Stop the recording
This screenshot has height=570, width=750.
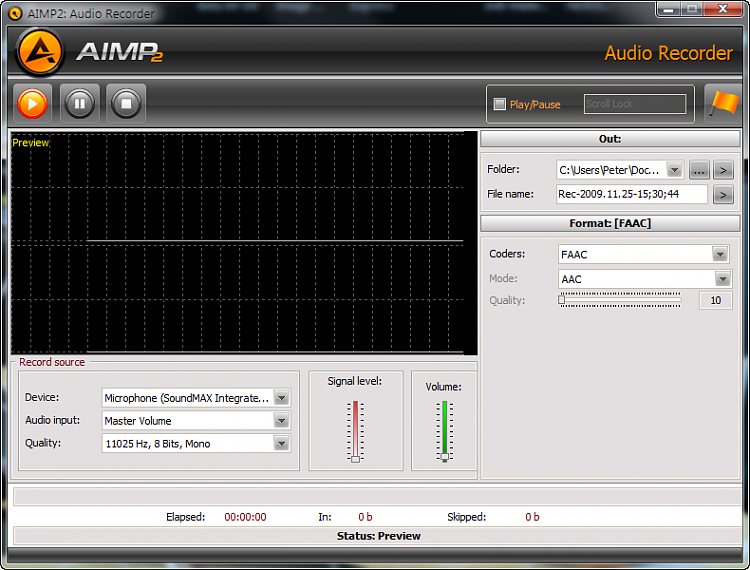click(x=126, y=103)
